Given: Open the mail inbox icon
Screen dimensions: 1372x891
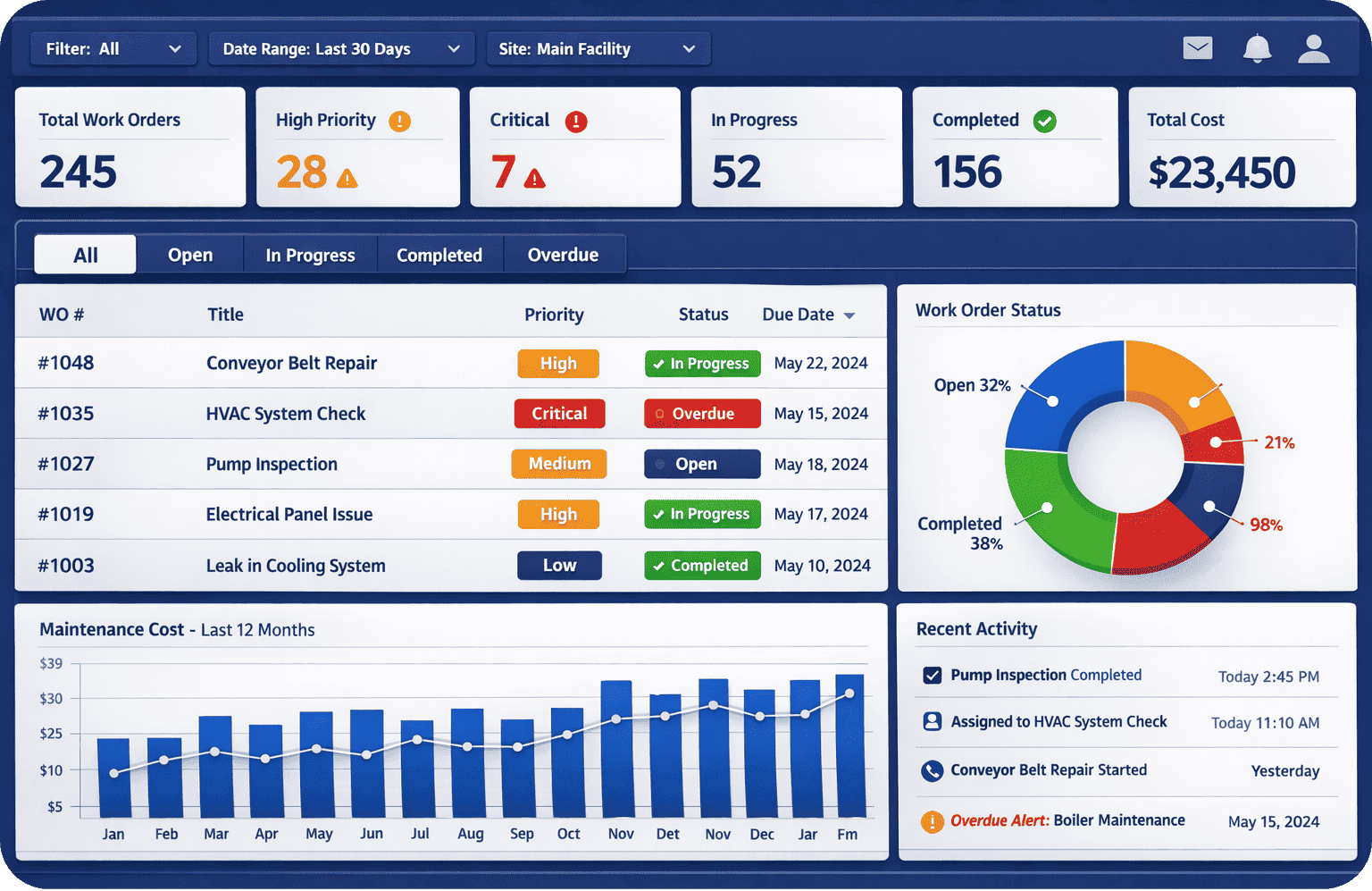Looking at the screenshot, I should 1197,48.
